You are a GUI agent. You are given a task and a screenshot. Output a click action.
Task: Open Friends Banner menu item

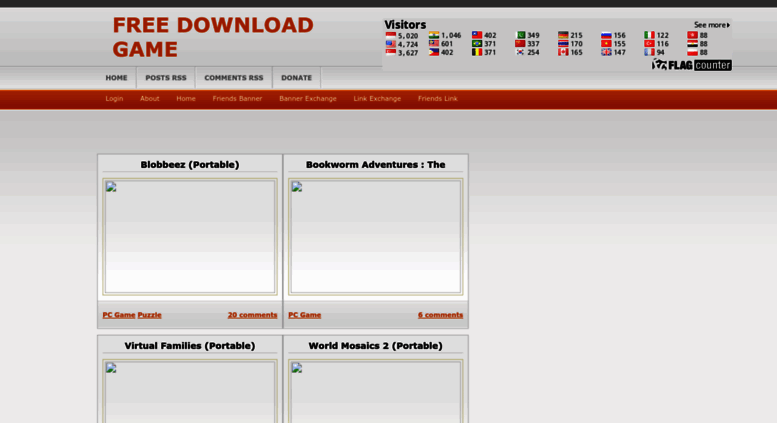pos(237,99)
